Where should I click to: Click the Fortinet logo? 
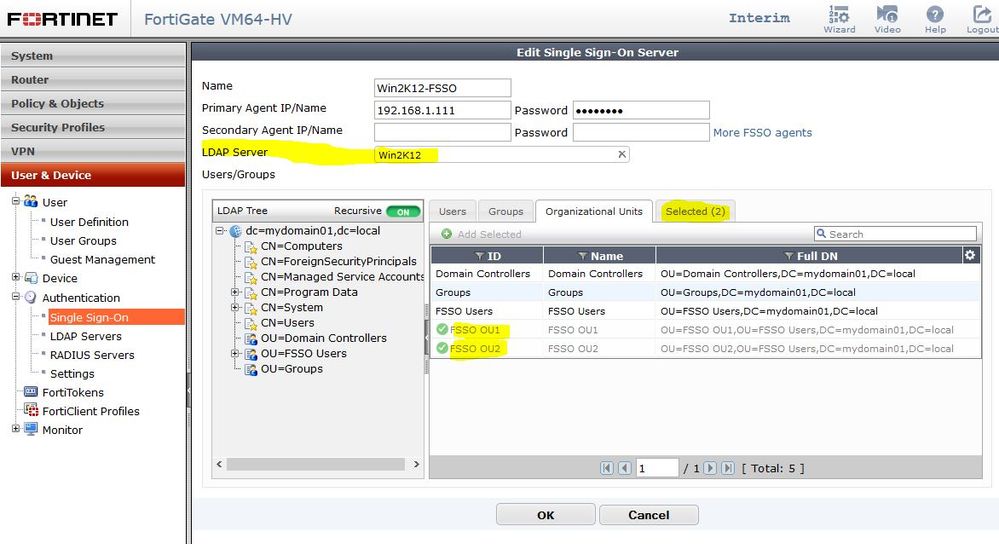62,18
